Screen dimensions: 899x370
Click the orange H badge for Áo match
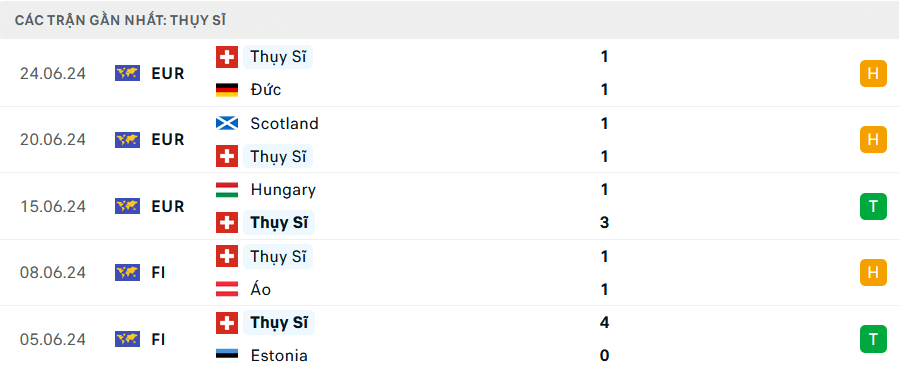click(873, 272)
